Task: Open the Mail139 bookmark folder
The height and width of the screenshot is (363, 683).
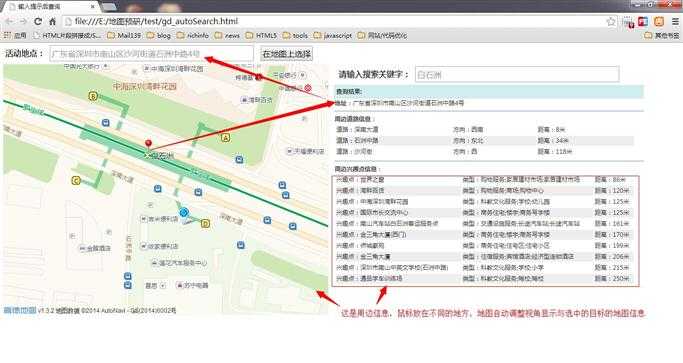Action: coord(125,35)
